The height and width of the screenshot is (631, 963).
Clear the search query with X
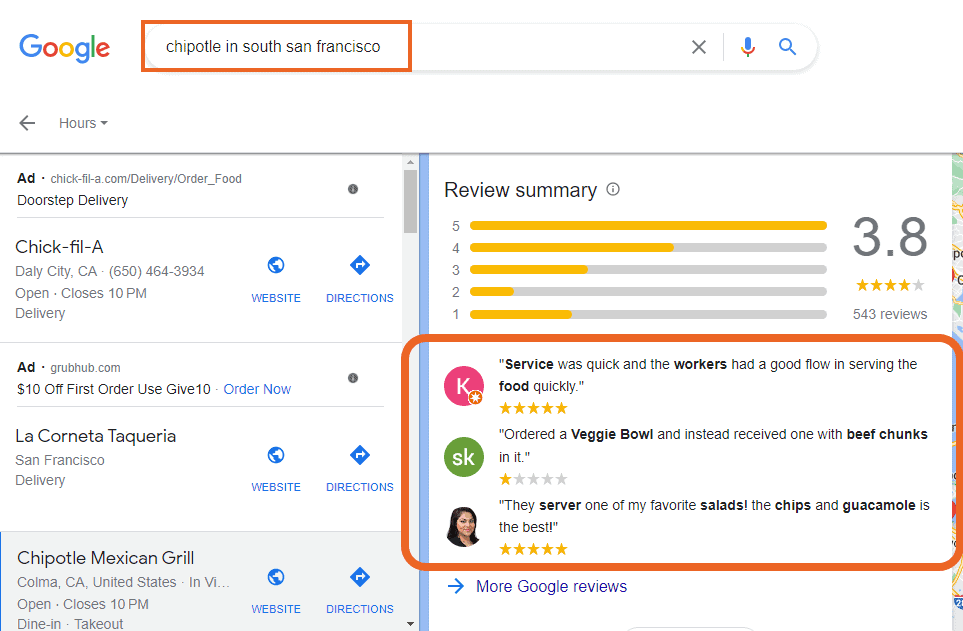pos(698,47)
